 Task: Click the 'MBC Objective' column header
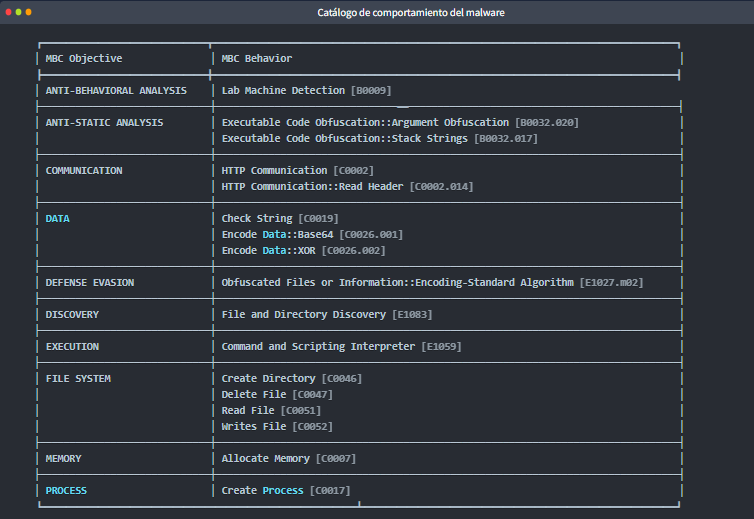pos(84,58)
